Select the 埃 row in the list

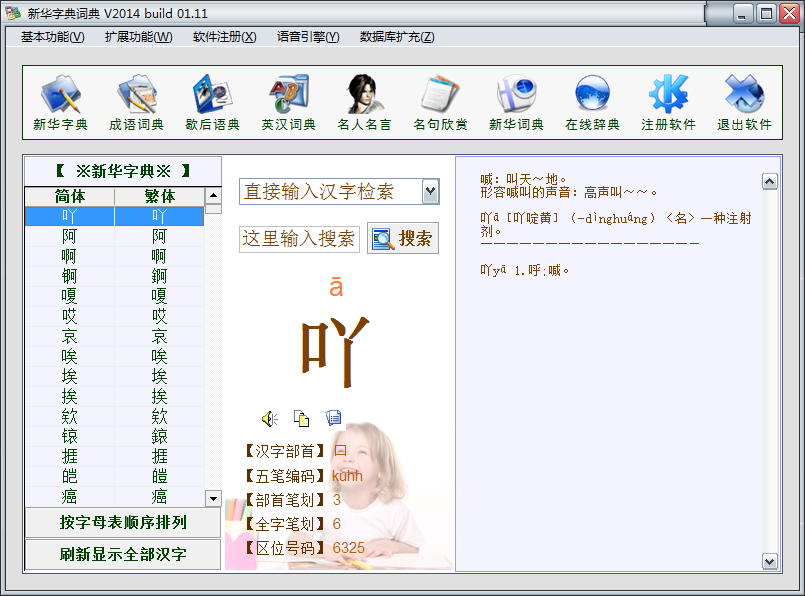(x=114, y=376)
